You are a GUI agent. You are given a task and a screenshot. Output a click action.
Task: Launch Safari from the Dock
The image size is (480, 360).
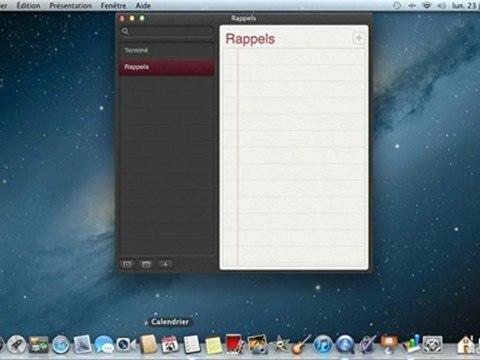coord(60,344)
